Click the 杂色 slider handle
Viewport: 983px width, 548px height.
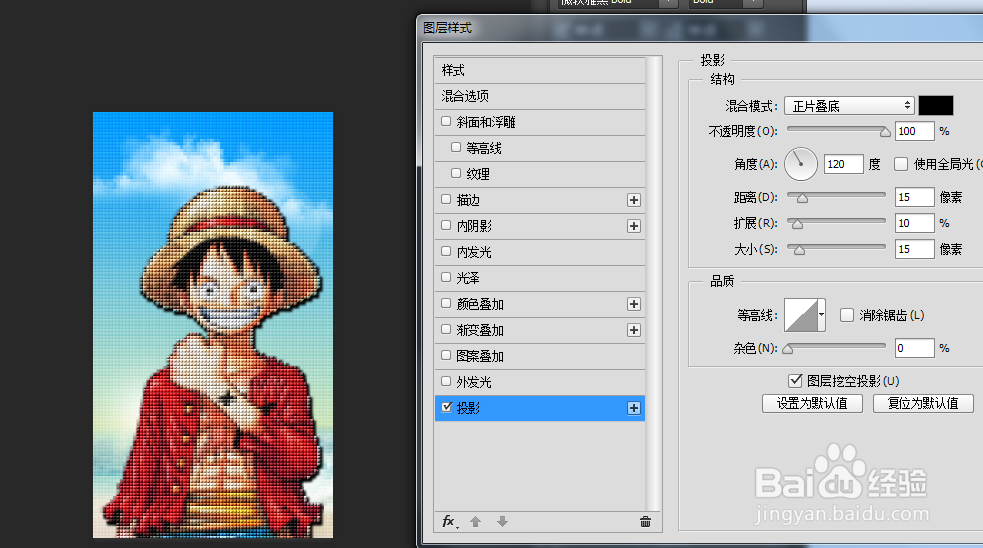click(x=788, y=349)
